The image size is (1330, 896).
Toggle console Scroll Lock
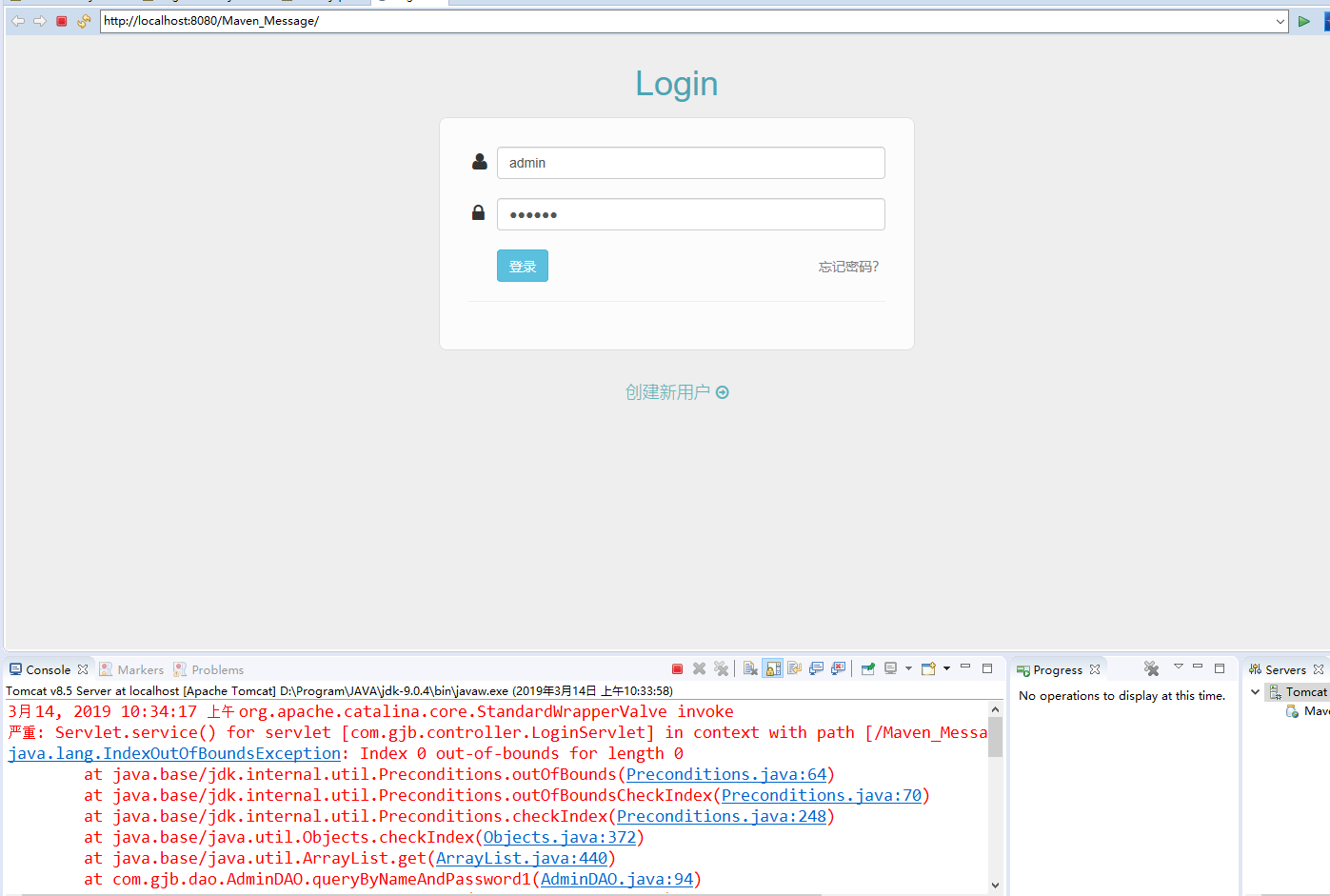pos(772,668)
